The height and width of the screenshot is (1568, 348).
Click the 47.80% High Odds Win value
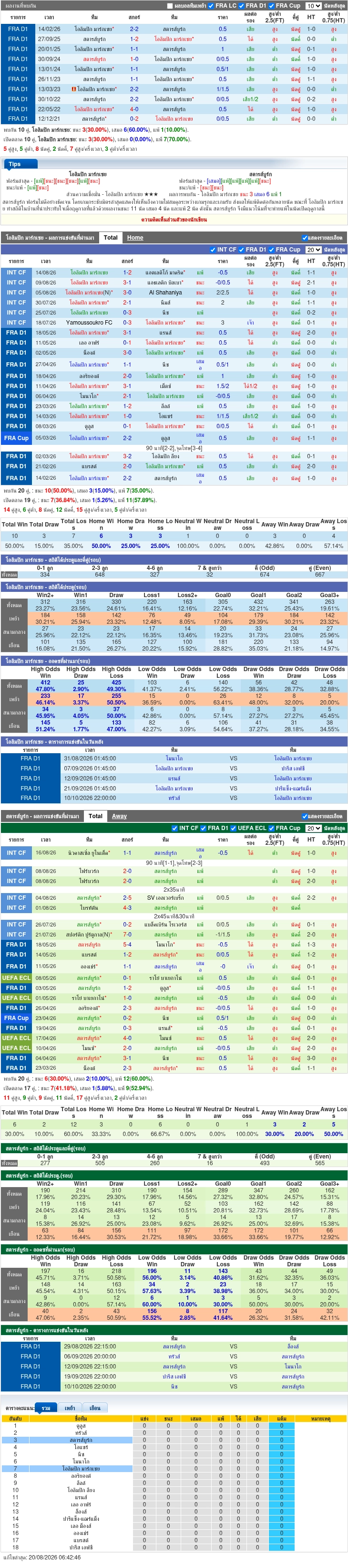click(45, 690)
